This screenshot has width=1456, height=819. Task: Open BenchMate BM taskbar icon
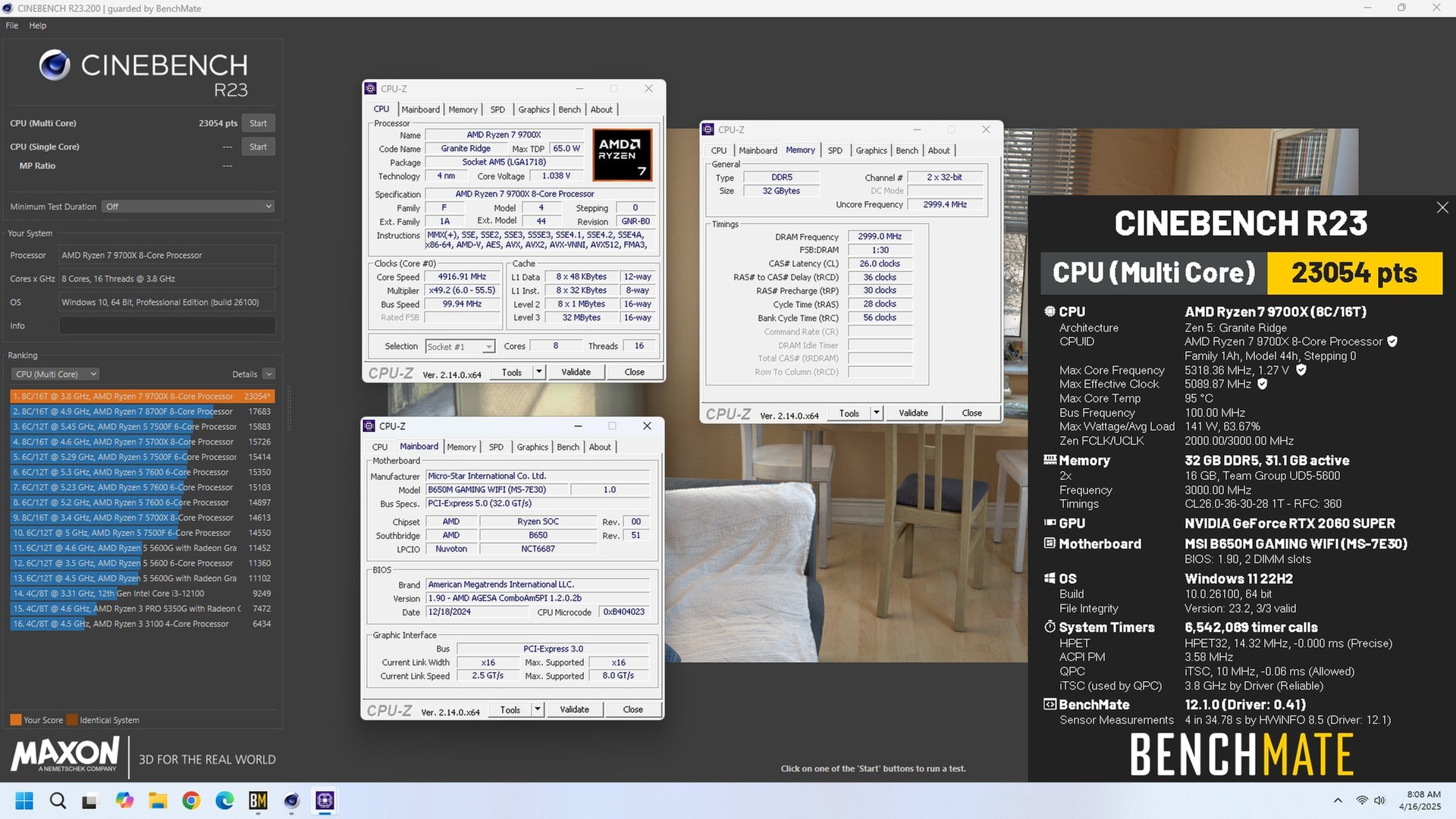(258, 801)
